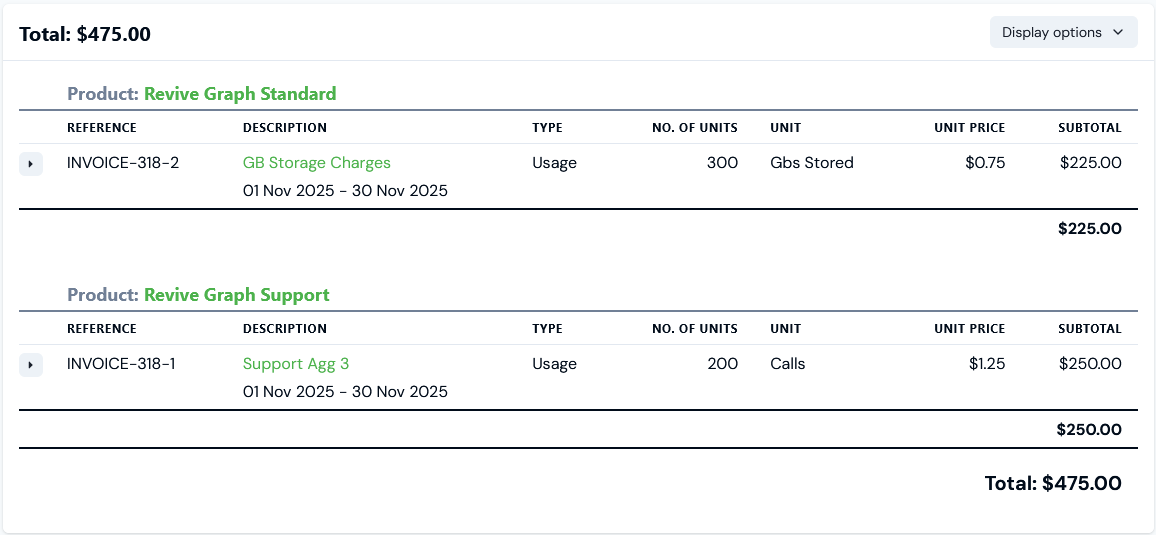
Task: Click the top Total: $475.00 heading
Action: point(85,34)
